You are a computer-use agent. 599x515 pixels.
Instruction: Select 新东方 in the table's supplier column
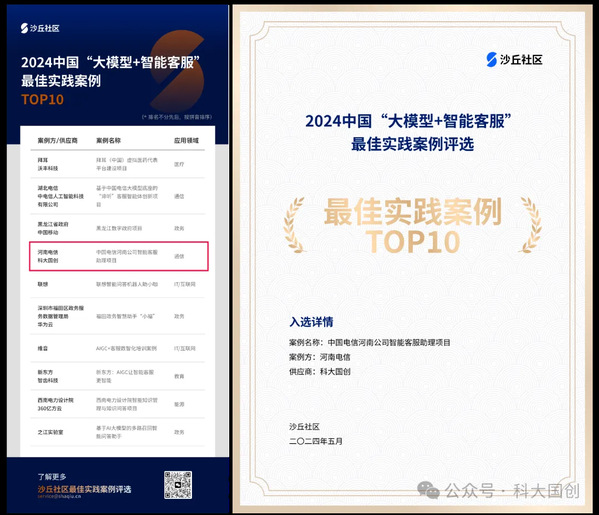pyautogui.click(x=45, y=372)
